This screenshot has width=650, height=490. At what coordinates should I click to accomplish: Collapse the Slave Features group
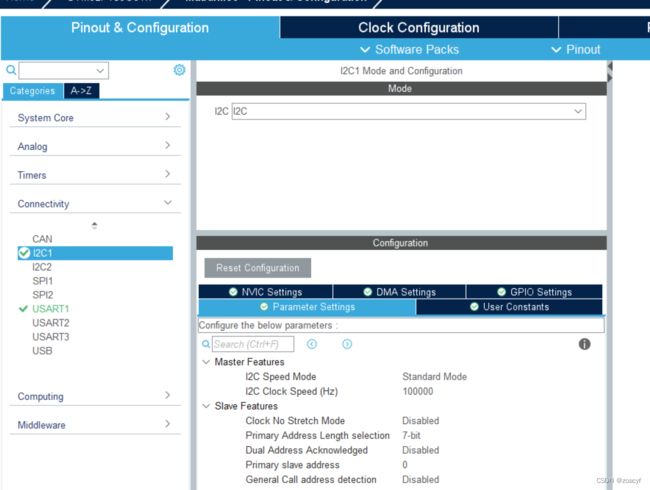[x=206, y=406]
